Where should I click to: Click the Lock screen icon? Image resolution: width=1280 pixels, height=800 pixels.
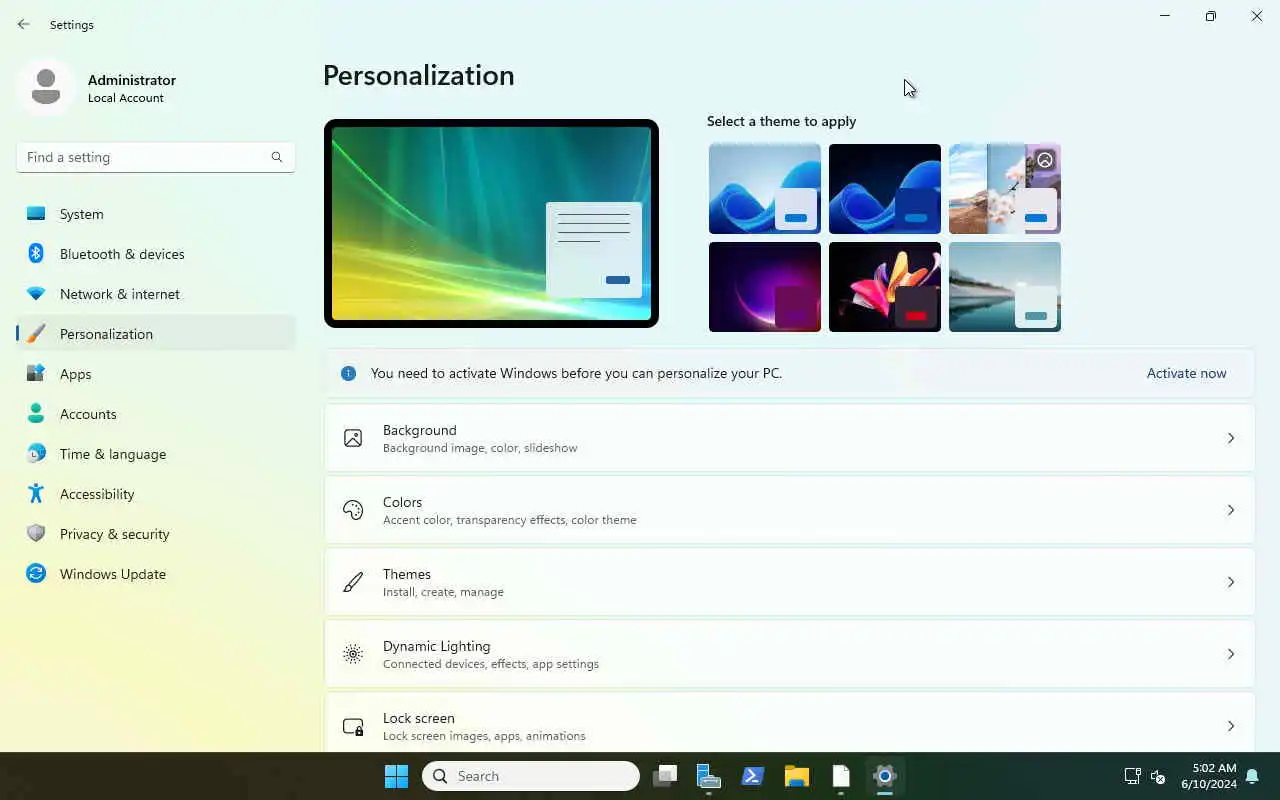tap(353, 726)
